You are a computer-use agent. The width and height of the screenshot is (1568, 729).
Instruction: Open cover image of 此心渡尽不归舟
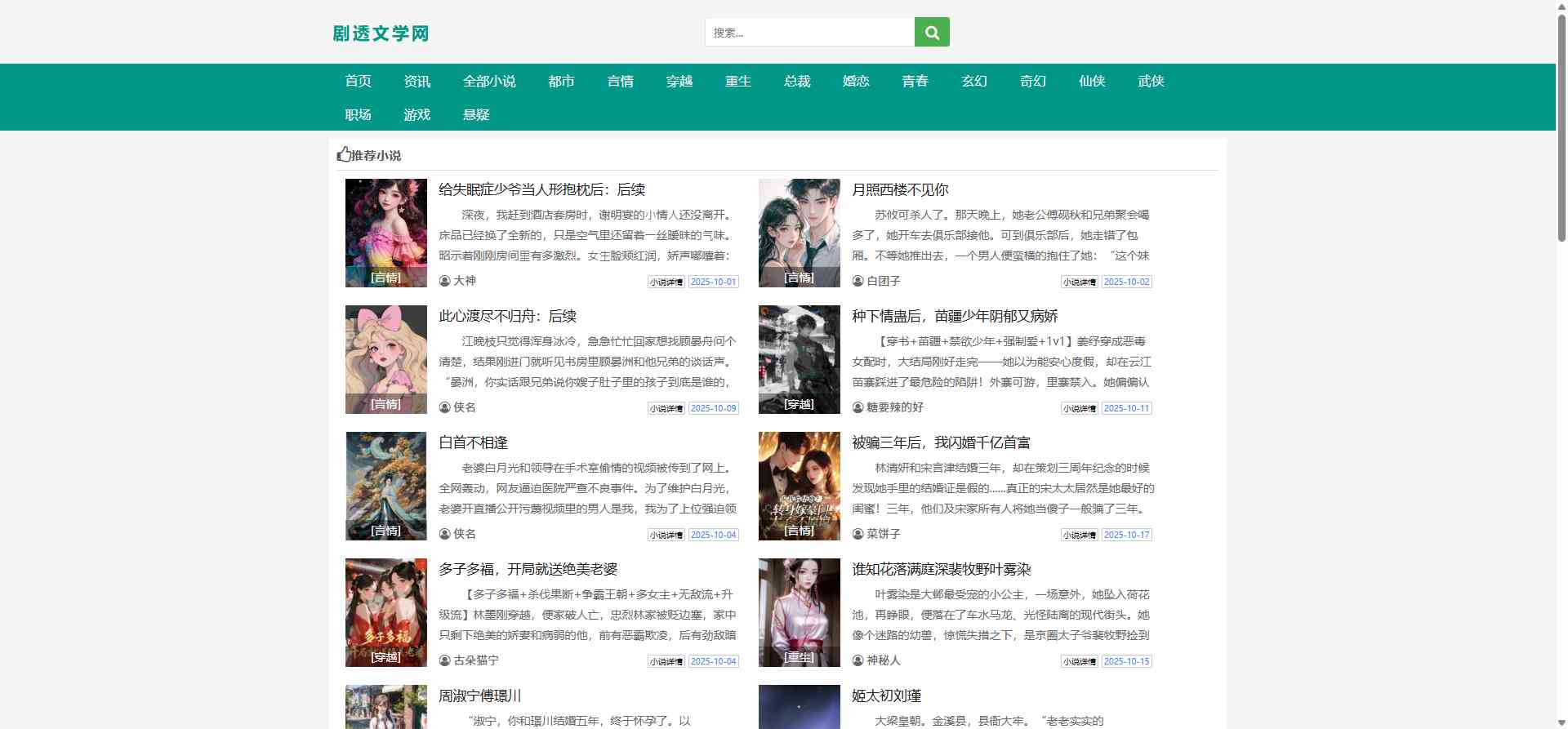(385, 359)
